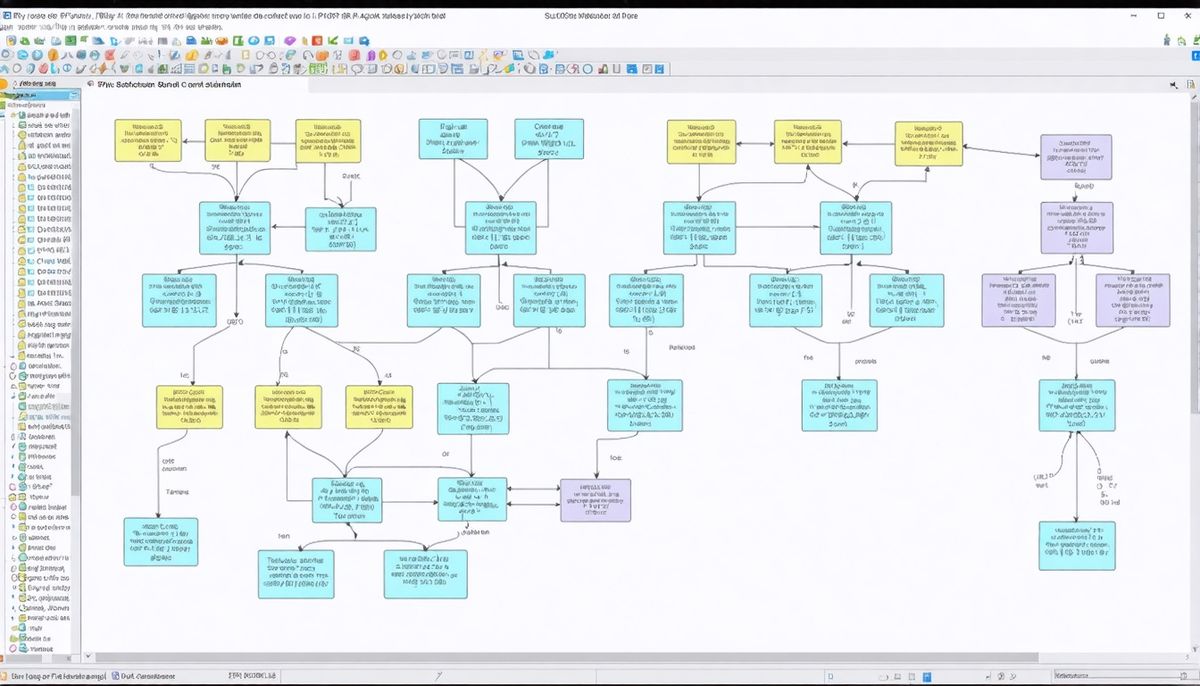
Task: Click the vertical scrollbar at the canvas right edge
Action: (1193, 300)
